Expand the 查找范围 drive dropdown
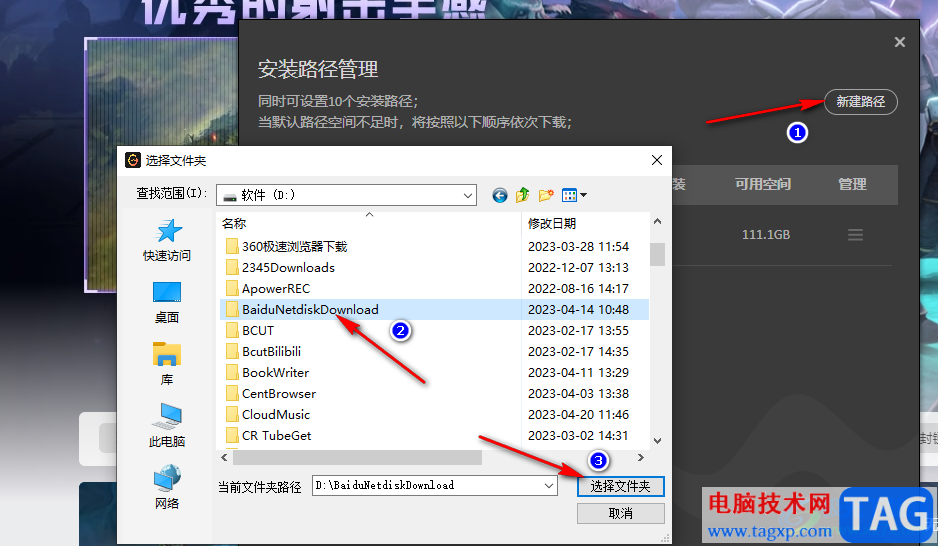The width and height of the screenshot is (938, 546). [x=468, y=196]
